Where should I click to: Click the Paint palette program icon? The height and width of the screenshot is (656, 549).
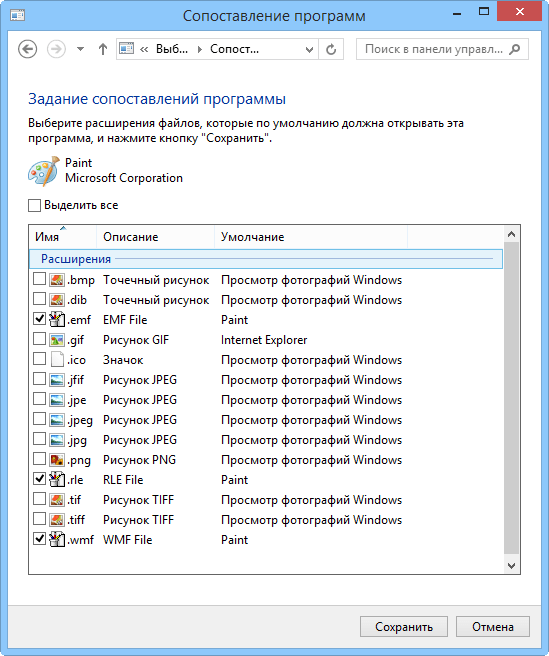(44, 171)
